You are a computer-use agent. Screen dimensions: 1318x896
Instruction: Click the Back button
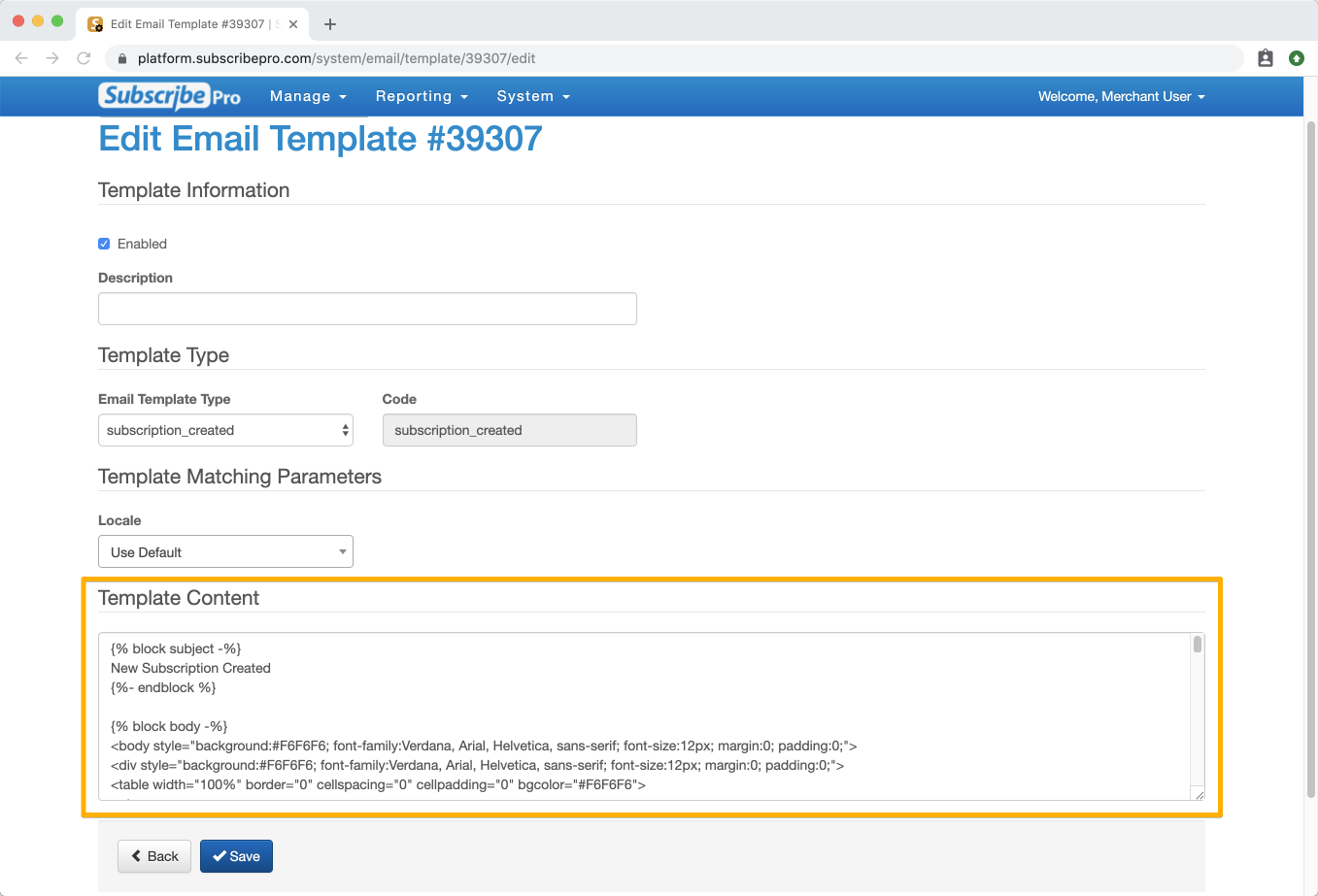pos(154,856)
